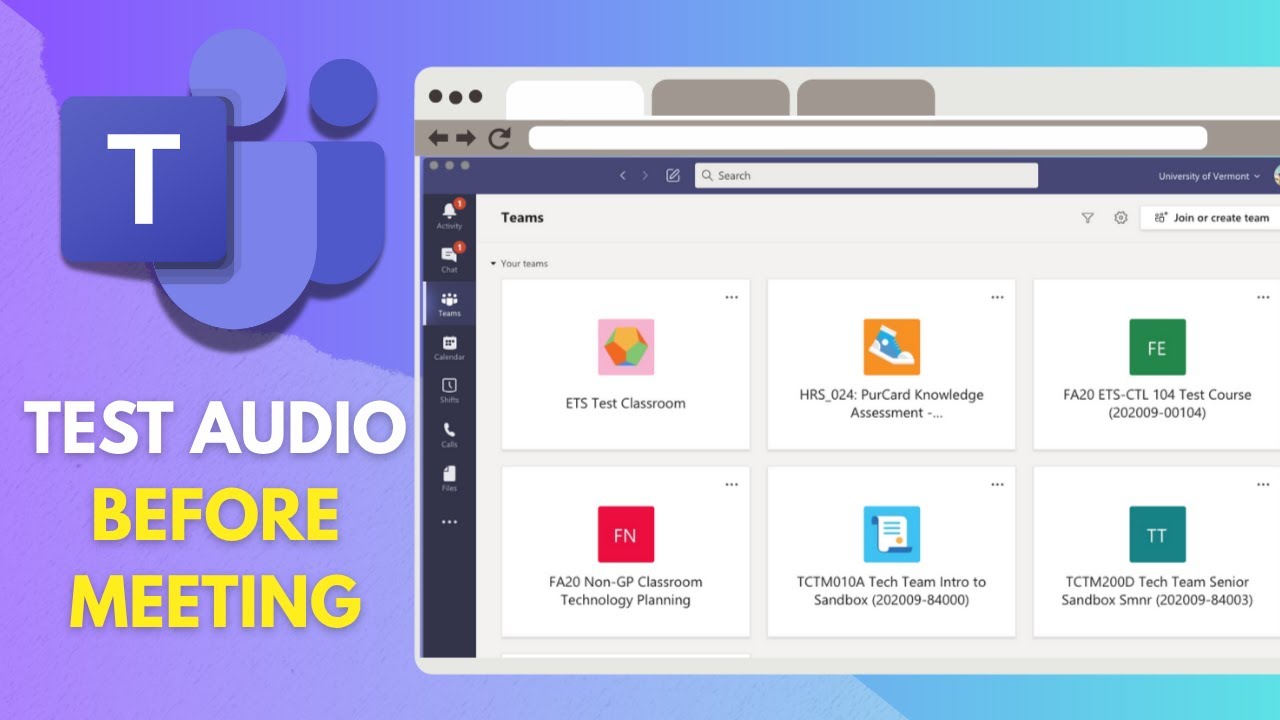The height and width of the screenshot is (720, 1280).
Task: Open more options for FA20 ETS-CTL 104
Action: [1263, 297]
